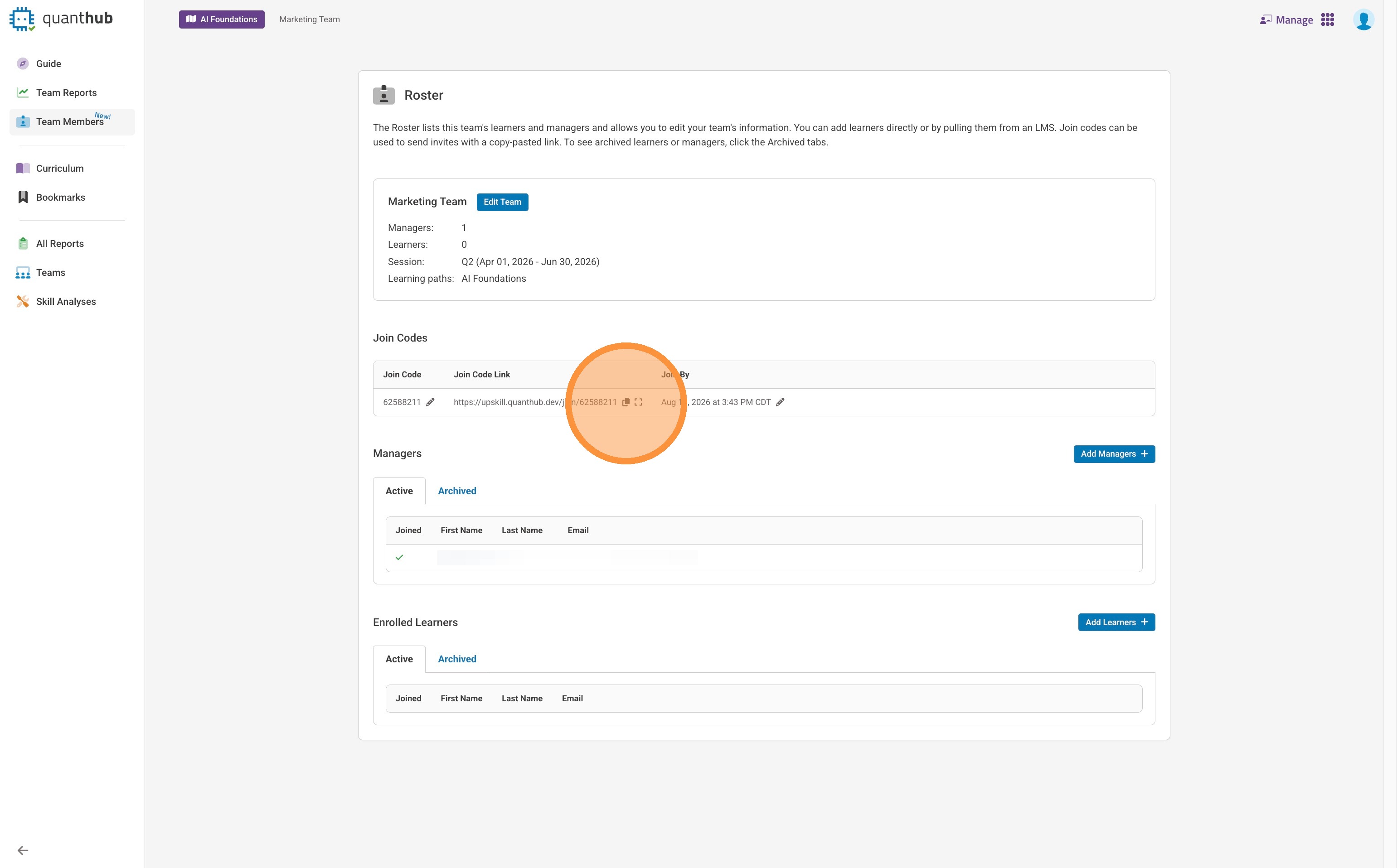Copy the join code link
This screenshot has width=1397, height=868.
[x=626, y=402]
